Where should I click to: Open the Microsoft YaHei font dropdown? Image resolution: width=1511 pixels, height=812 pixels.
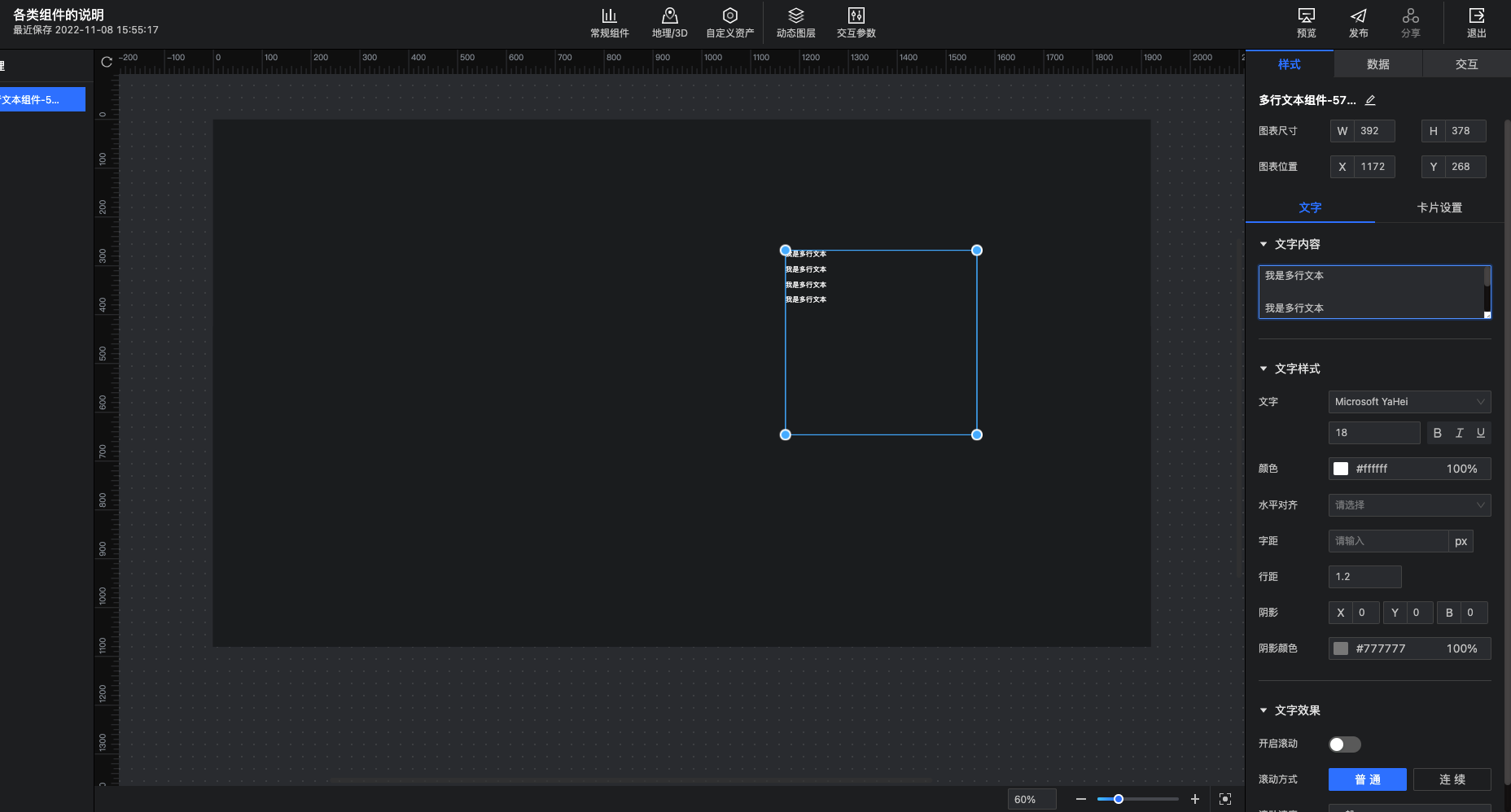pos(1409,402)
